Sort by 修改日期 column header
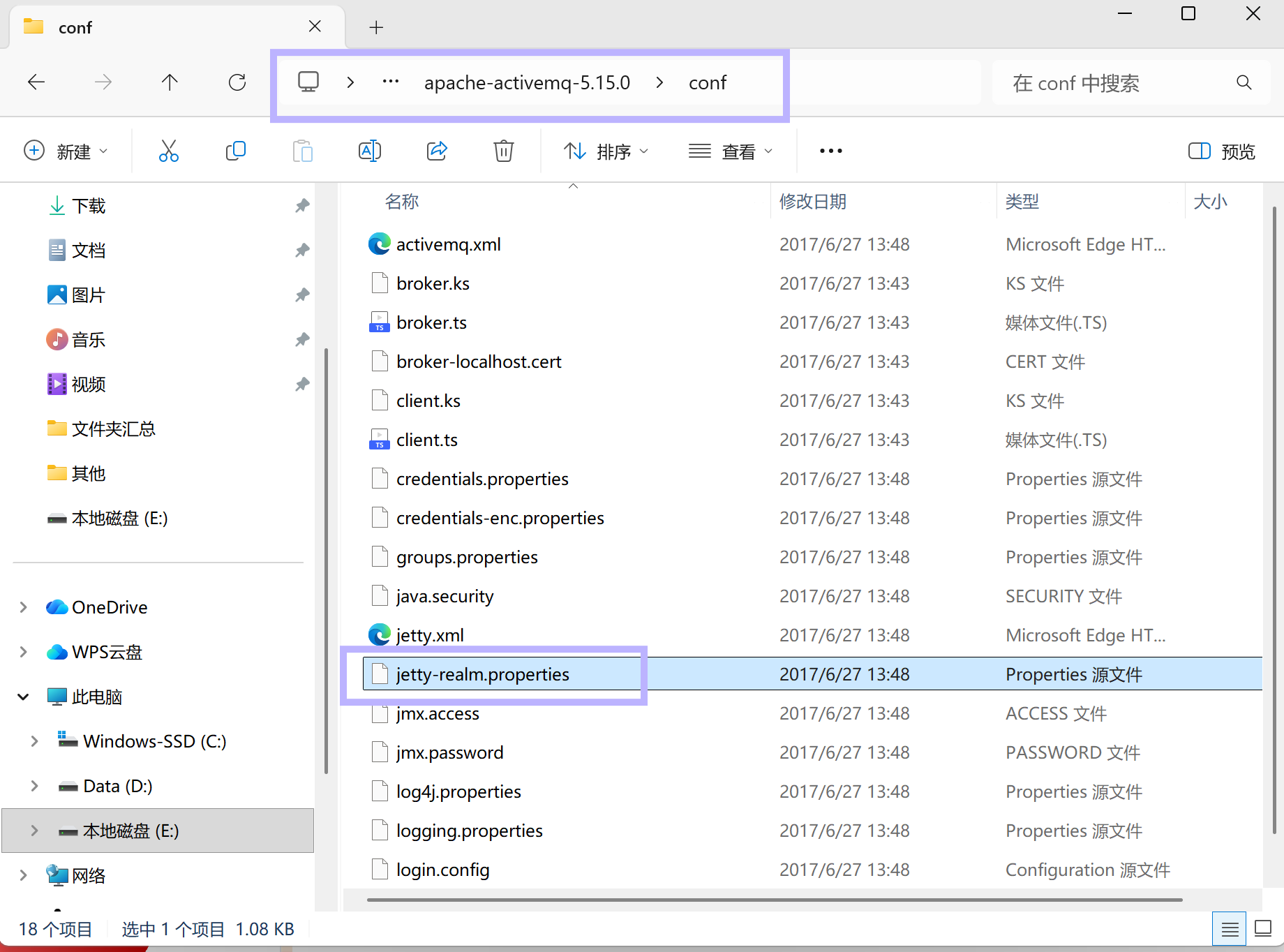The height and width of the screenshot is (952, 1284). [x=813, y=202]
